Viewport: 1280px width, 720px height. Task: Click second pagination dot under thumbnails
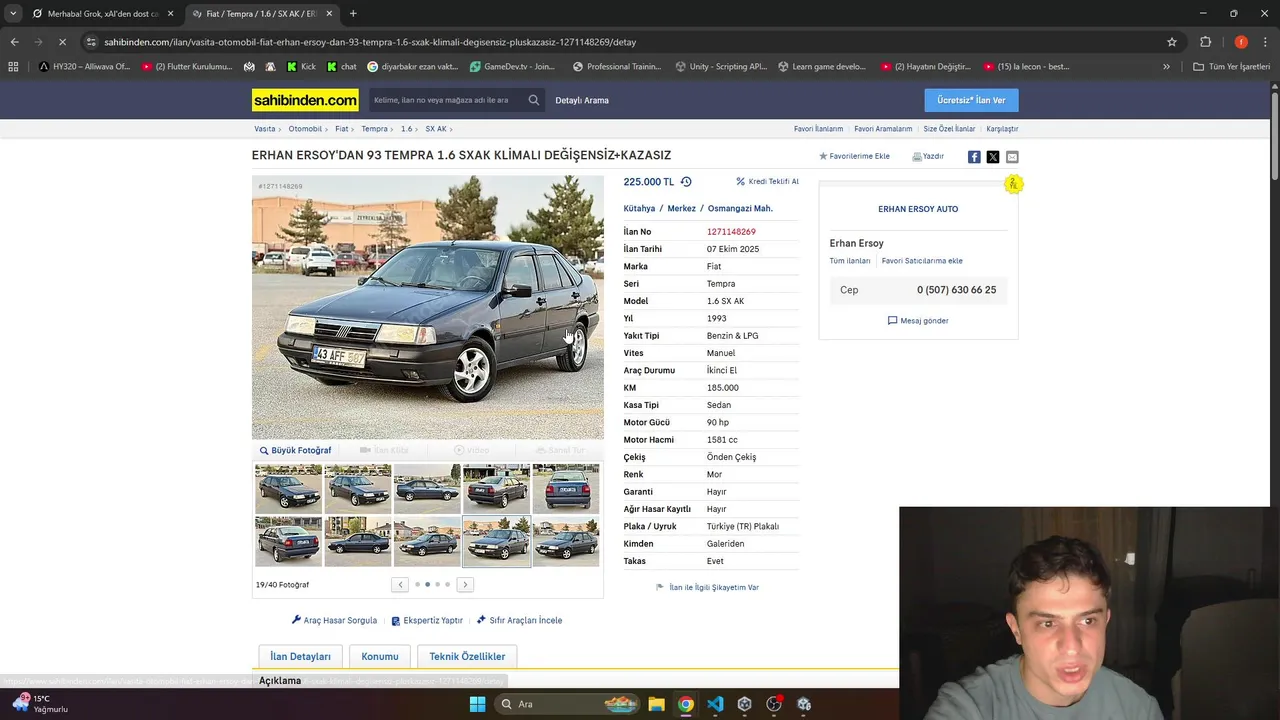coord(427,584)
